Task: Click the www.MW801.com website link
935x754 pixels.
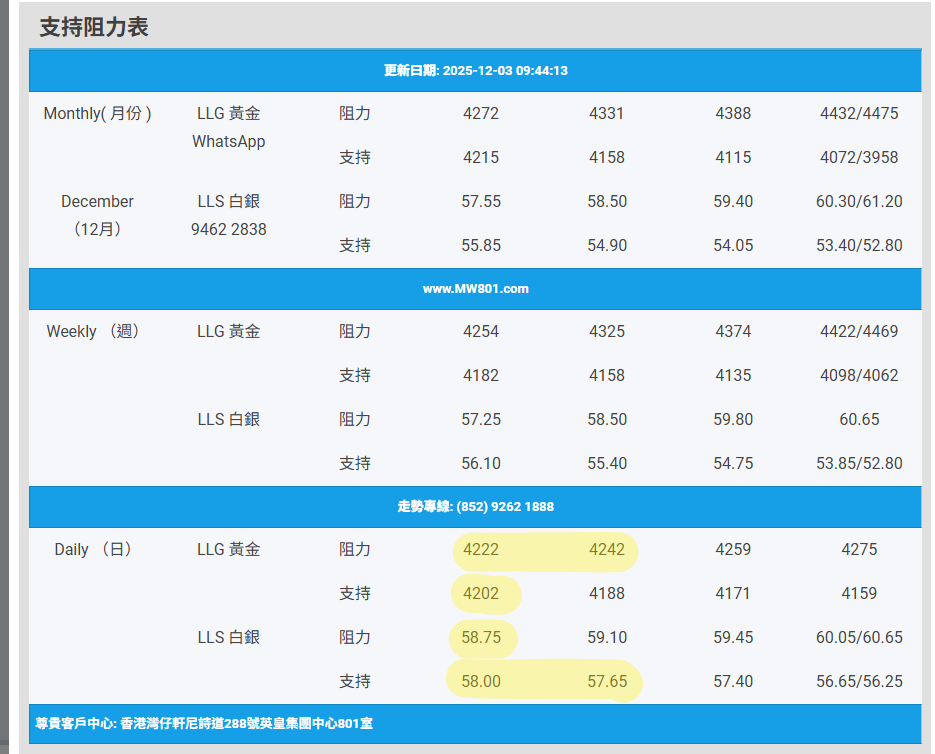Action: coord(475,289)
